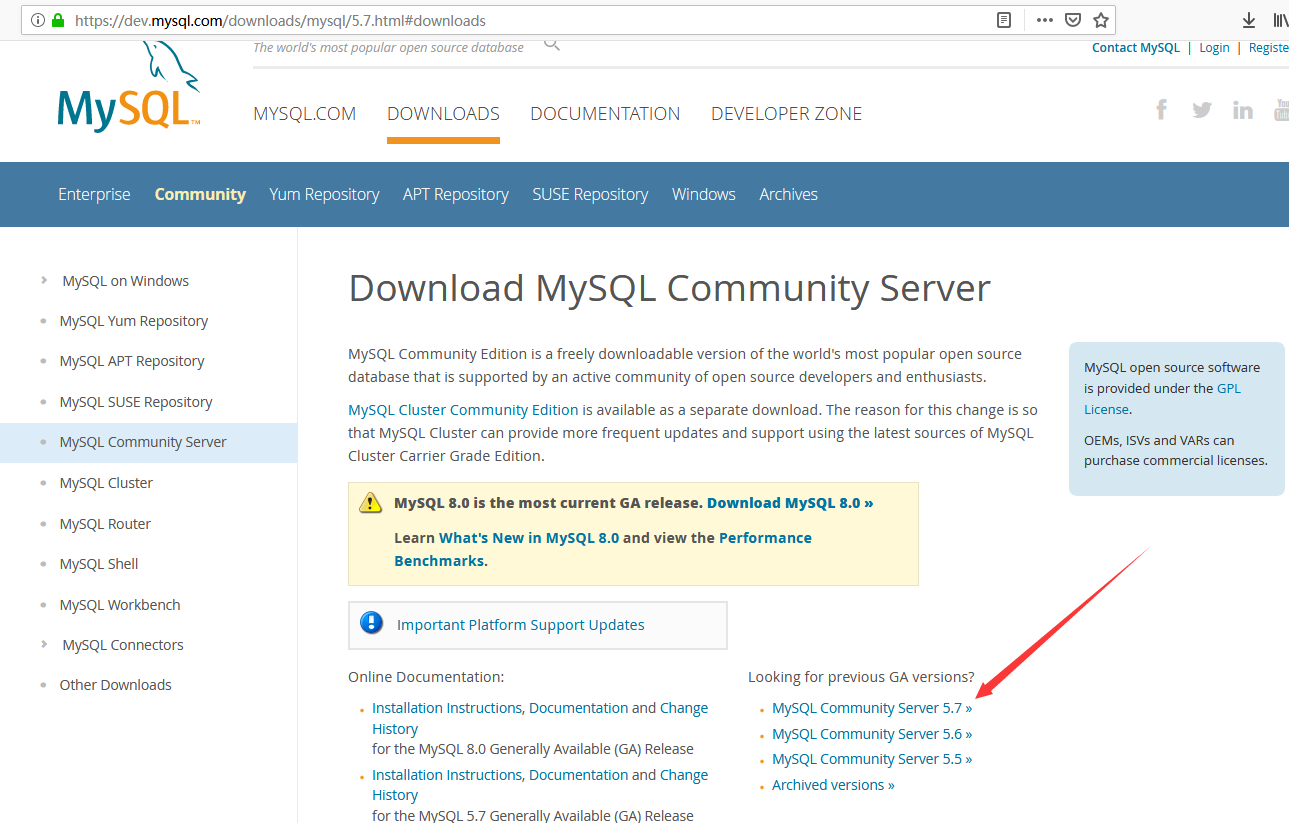Click the Contact MySQL link

point(1136,47)
